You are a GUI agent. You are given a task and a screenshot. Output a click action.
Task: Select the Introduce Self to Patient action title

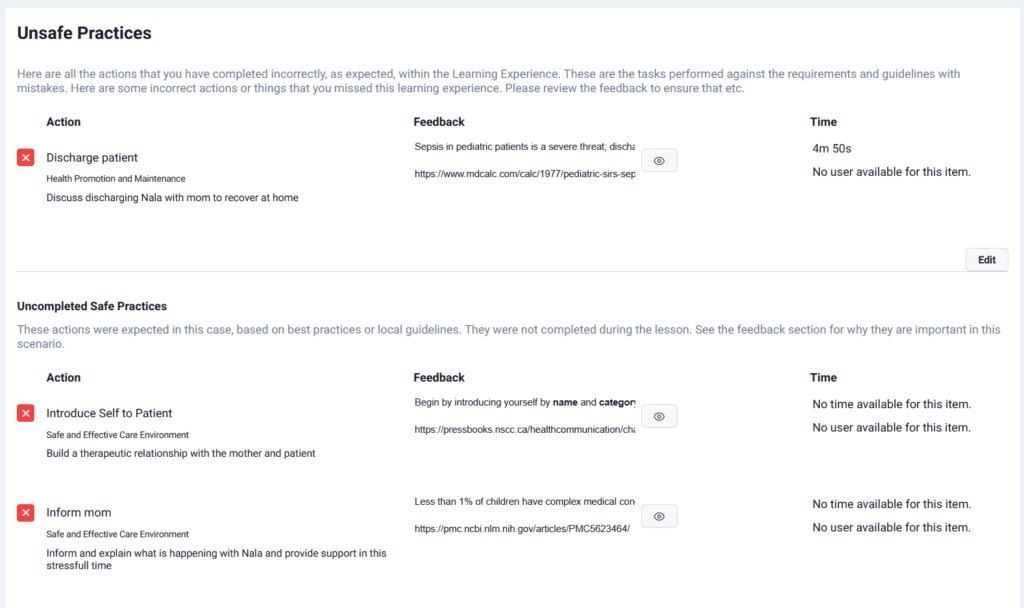click(x=109, y=413)
